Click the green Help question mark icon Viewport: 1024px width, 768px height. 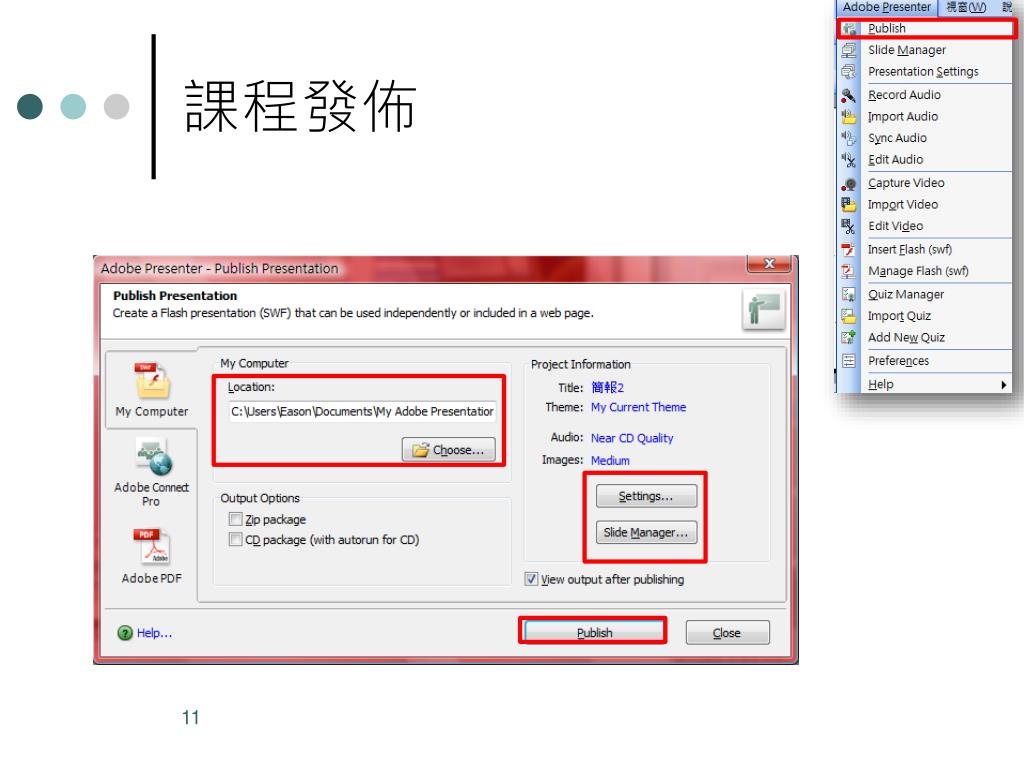[125, 633]
